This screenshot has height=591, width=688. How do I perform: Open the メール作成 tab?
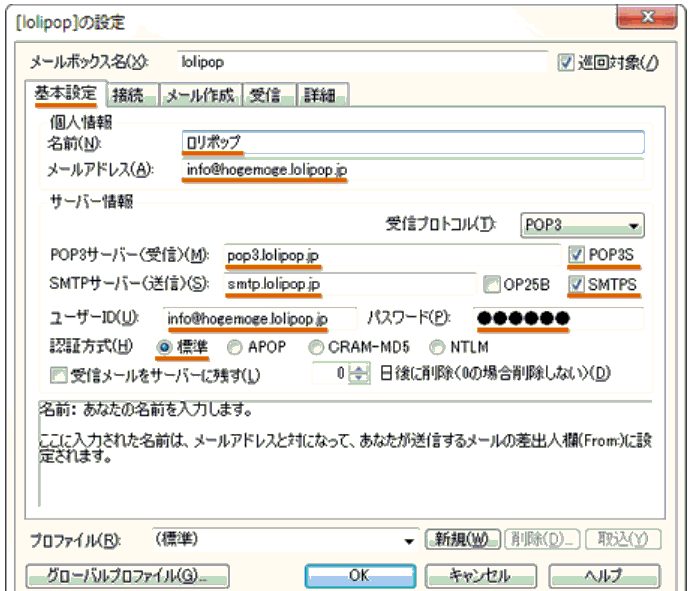click(x=200, y=95)
